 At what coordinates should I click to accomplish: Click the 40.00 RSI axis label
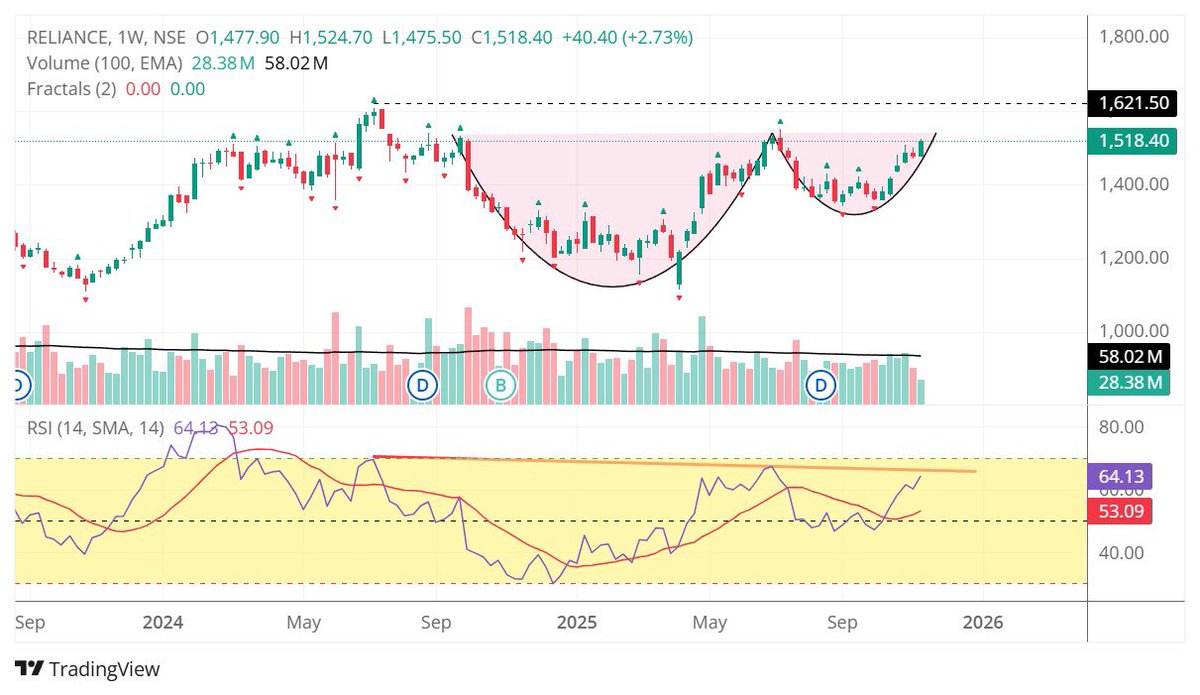coord(1120,552)
